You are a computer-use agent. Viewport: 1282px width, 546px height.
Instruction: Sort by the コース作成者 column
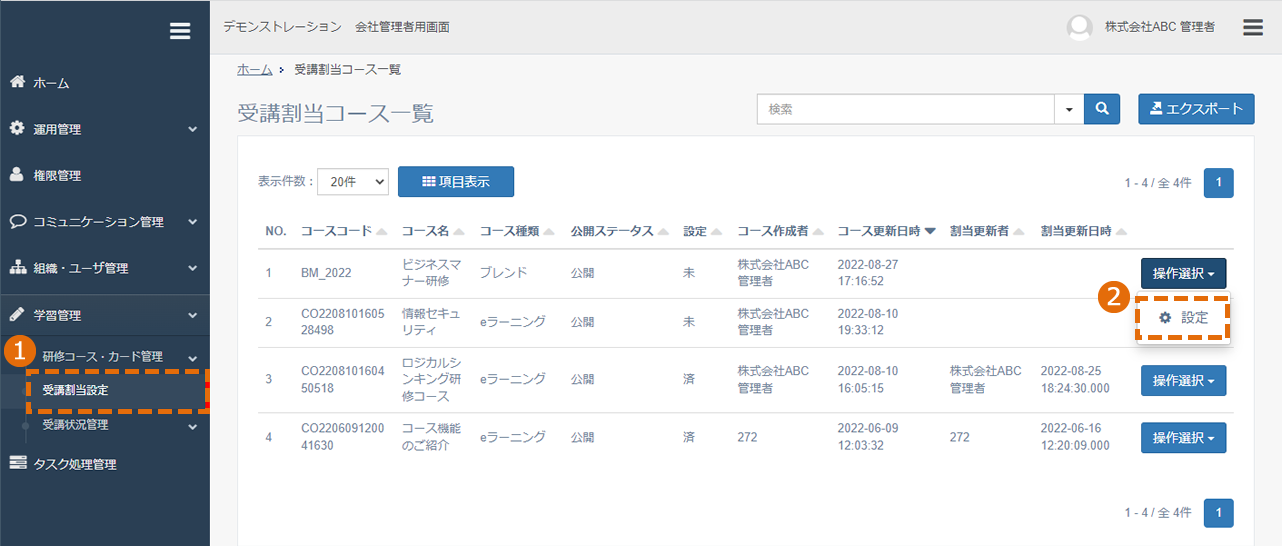point(780,231)
